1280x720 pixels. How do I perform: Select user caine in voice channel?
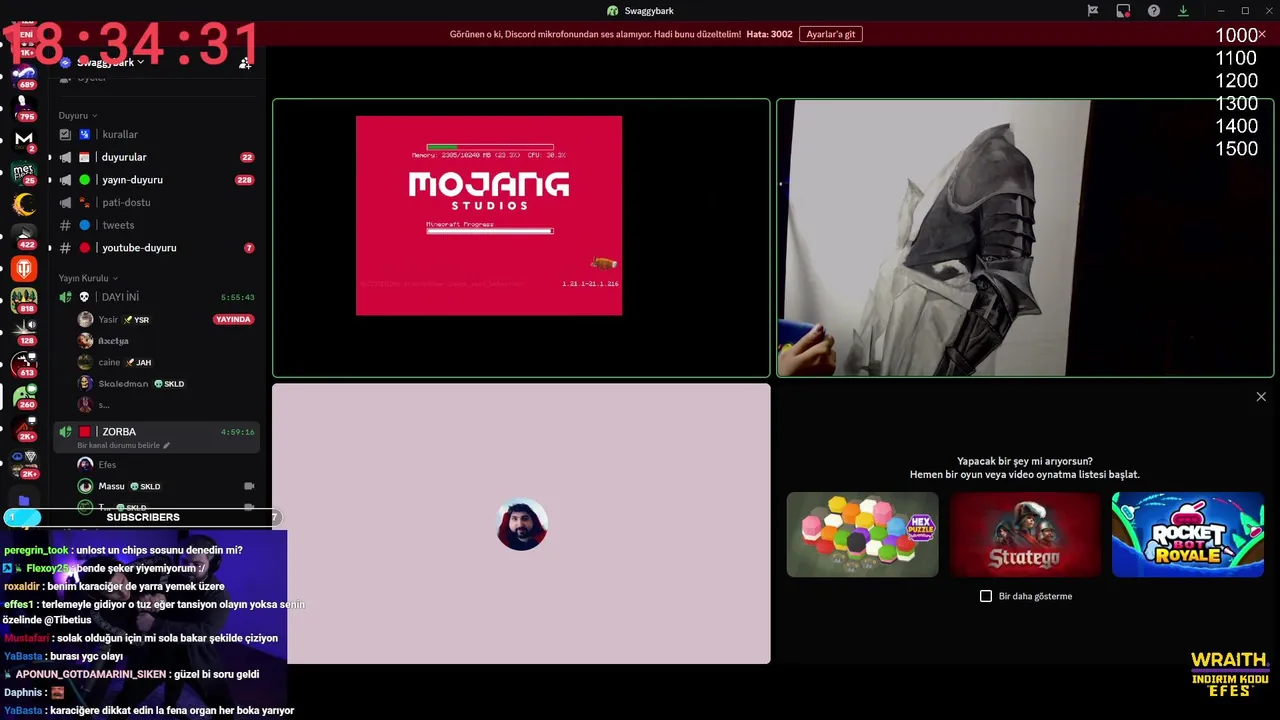tap(166, 362)
